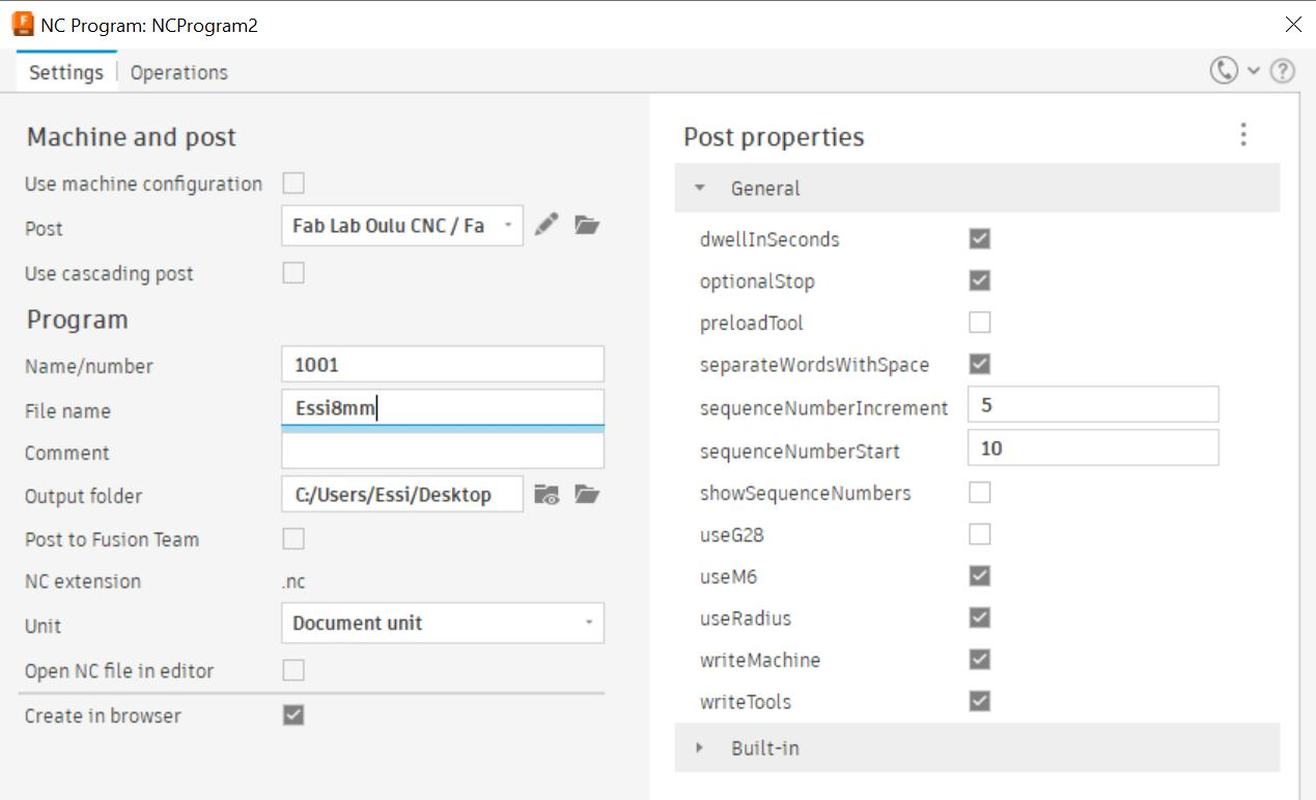This screenshot has height=800, width=1316.
Task: Click the Fusion app icon in title bar
Action: point(23,24)
